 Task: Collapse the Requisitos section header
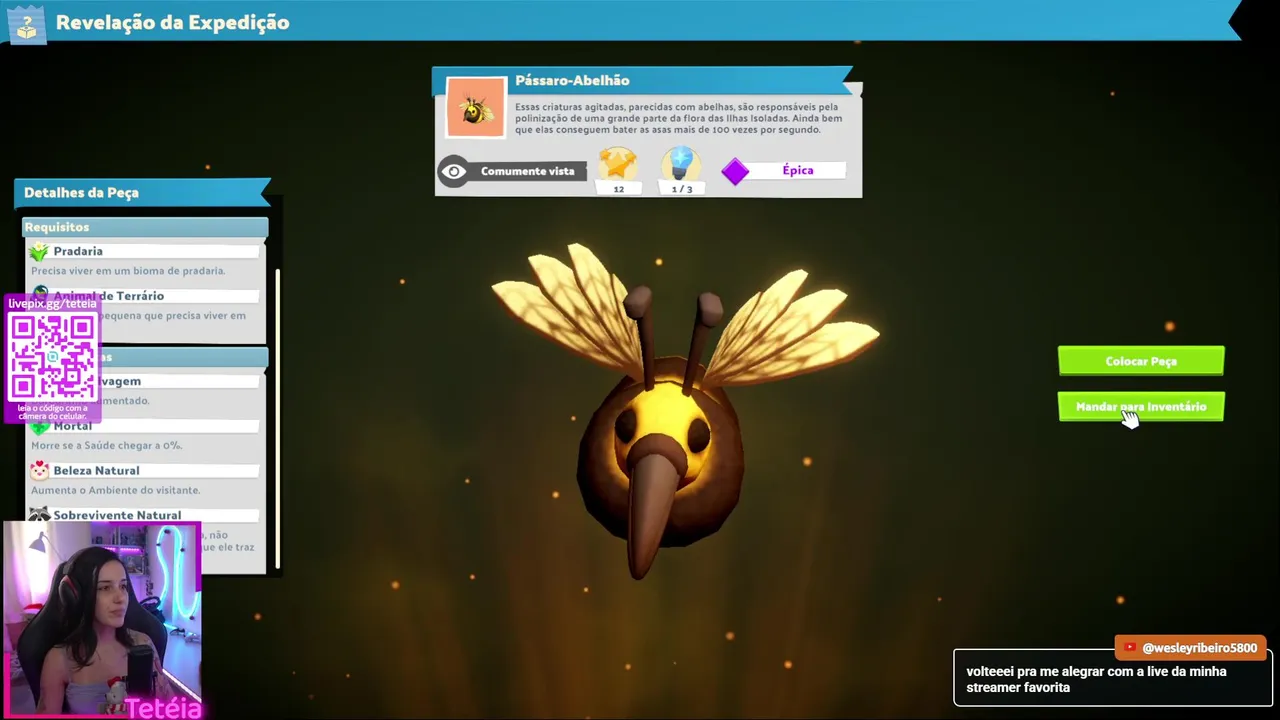pos(146,227)
